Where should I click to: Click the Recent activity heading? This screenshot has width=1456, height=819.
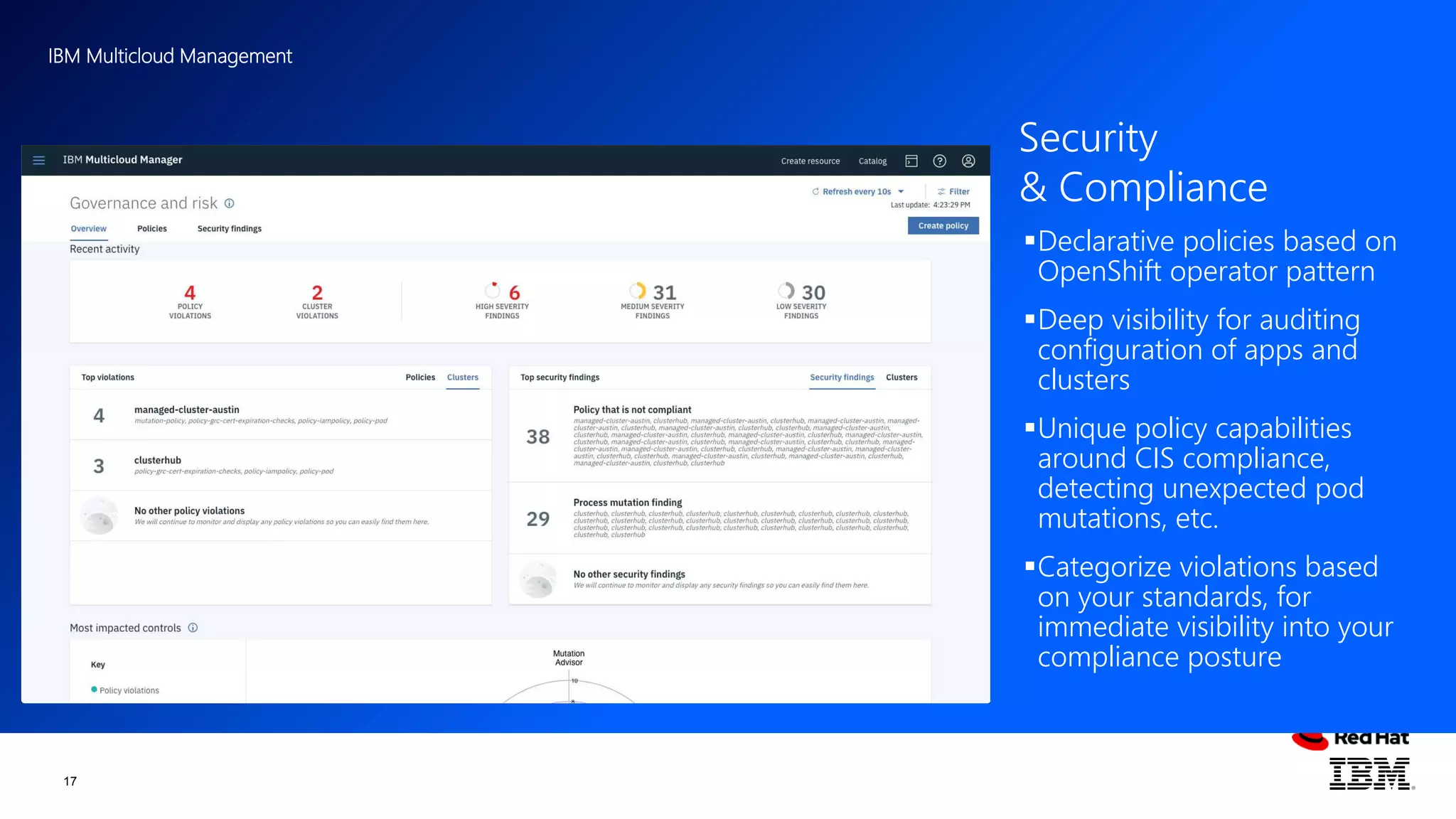(x=105, y=249)
